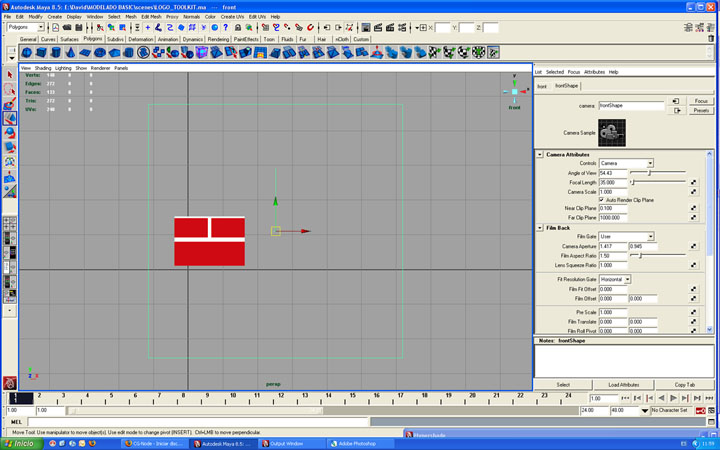
Task: Click the Focus button
Action: pos(701,101)
